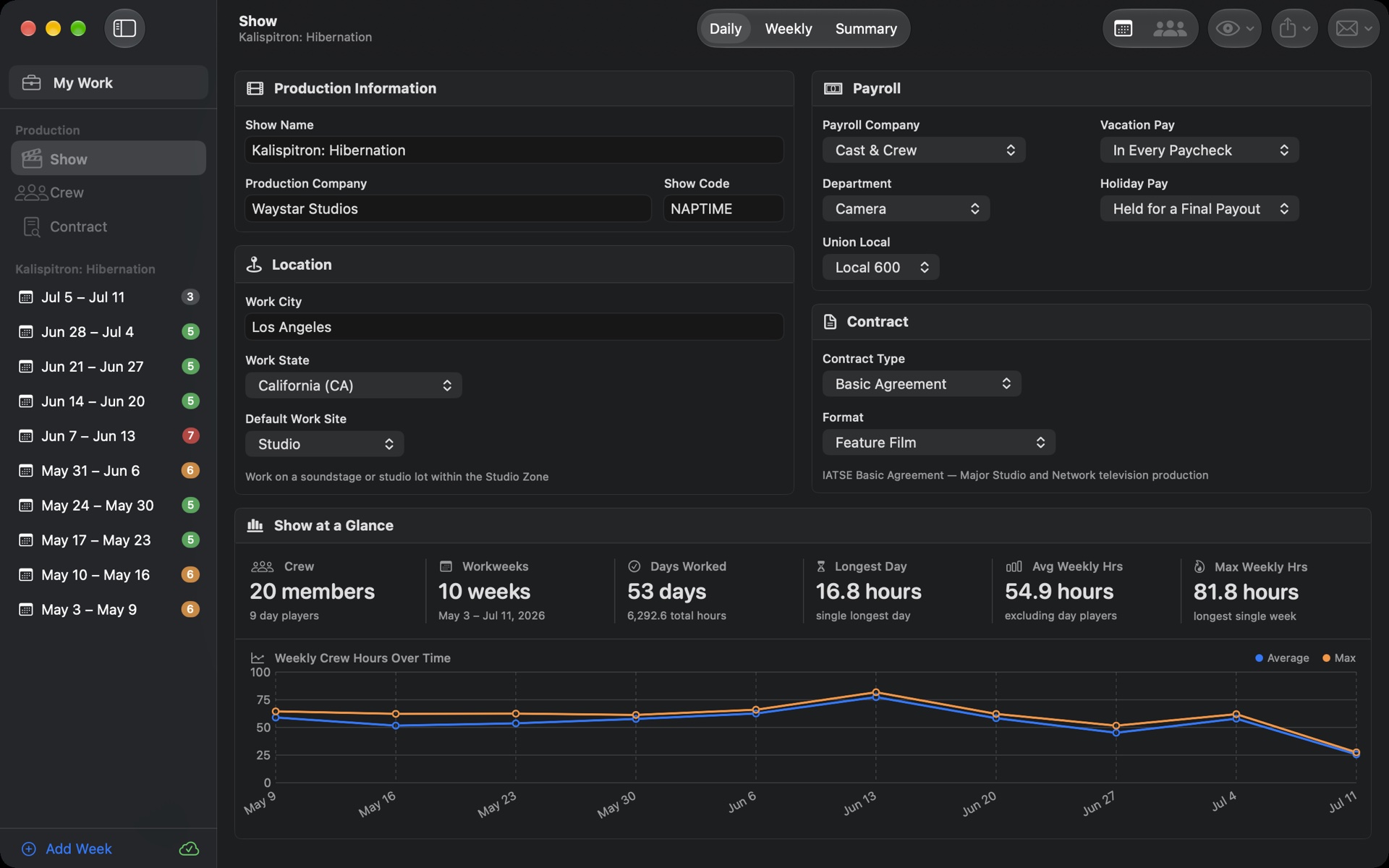Open the Format Feature Film dropdown
The image size is (1389, 868).
tap(938, 443)
